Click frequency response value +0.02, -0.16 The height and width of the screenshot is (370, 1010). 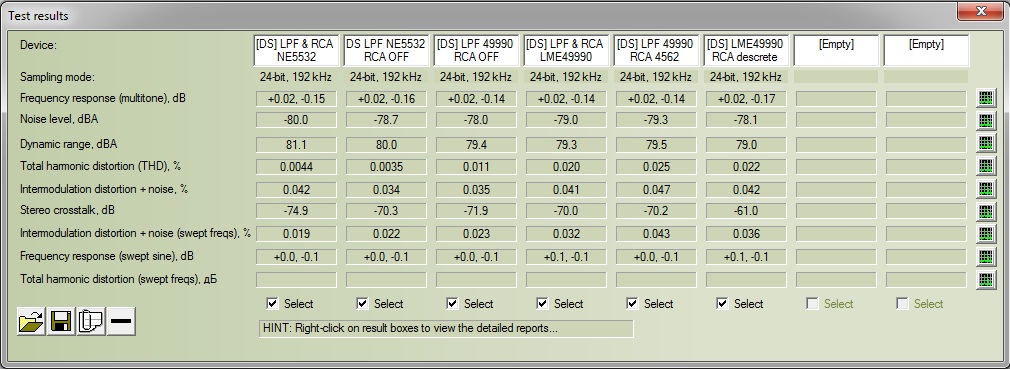pyautogui.click(x=386, y=99)
